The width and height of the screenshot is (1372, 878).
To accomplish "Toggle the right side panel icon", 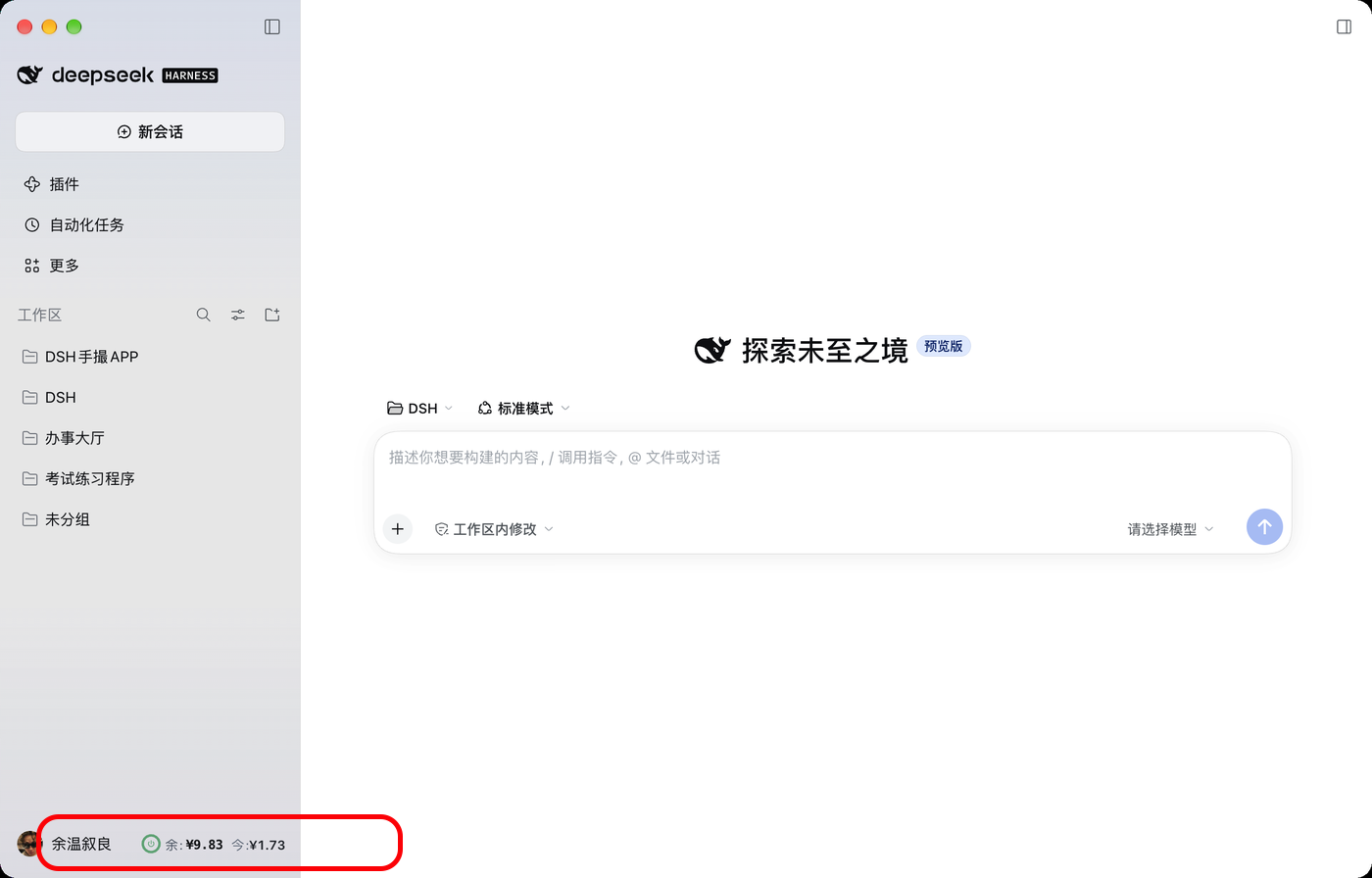I will tap(1345, 26).
